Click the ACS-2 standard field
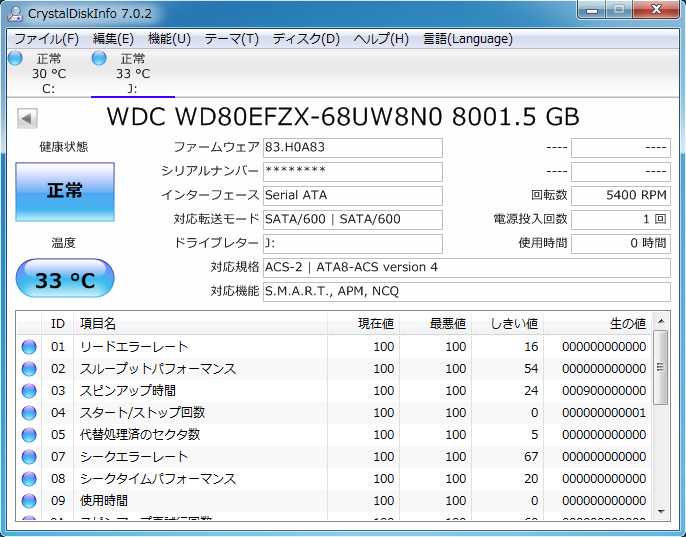 pos(466,268)
